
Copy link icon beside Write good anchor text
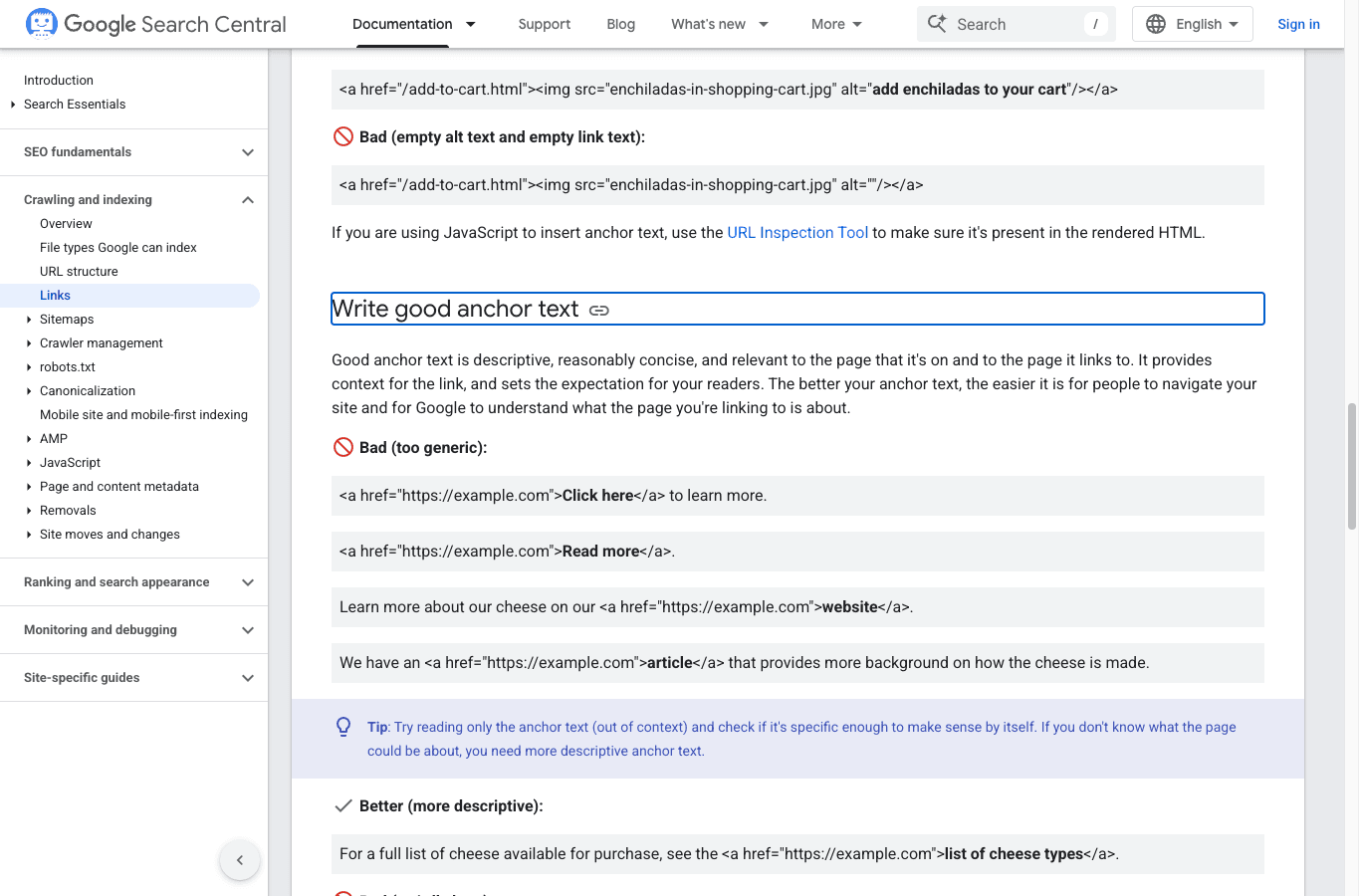click(x=599, y=311)
